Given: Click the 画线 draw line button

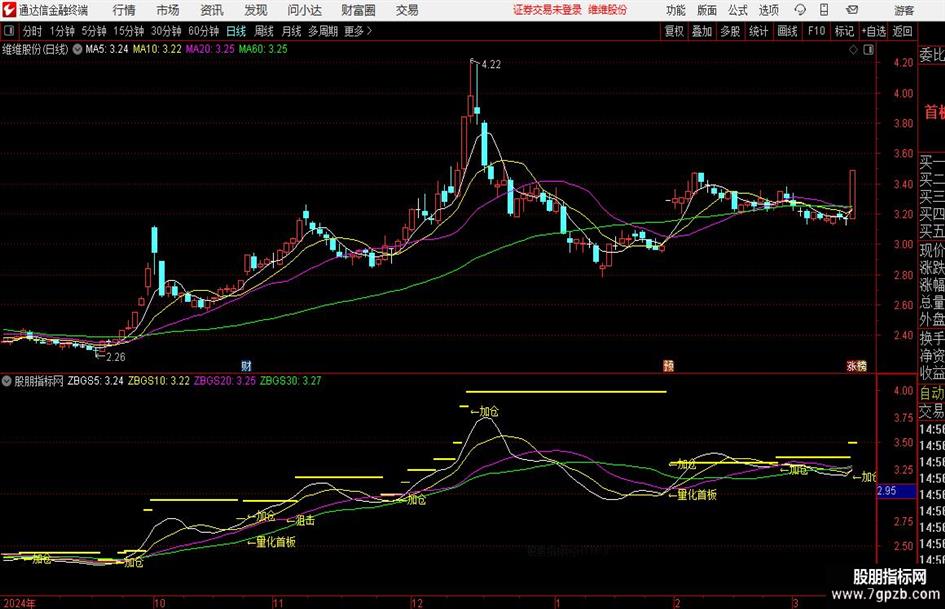Looking at the screenshot, I should 787,31.
